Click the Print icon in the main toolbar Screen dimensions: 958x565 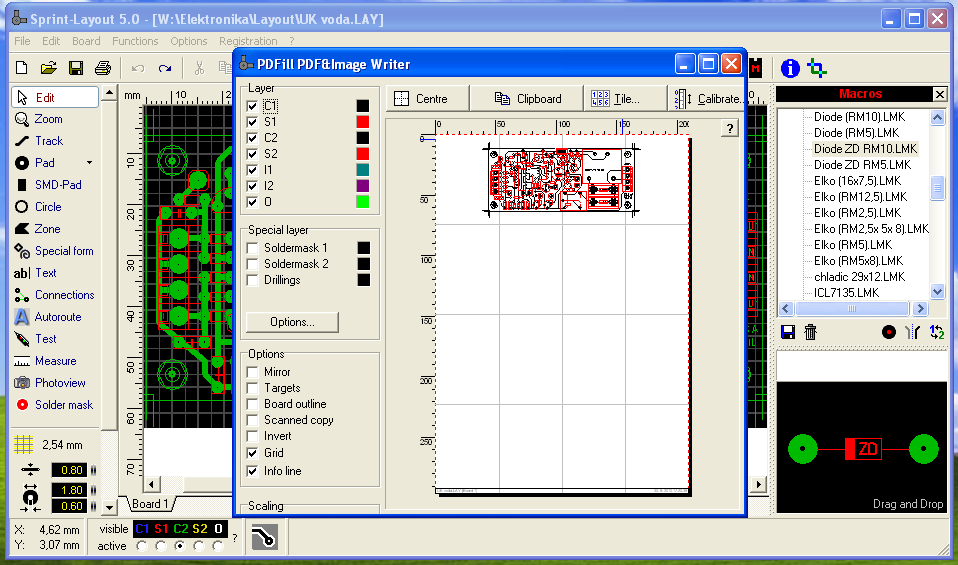coord(103,68)
